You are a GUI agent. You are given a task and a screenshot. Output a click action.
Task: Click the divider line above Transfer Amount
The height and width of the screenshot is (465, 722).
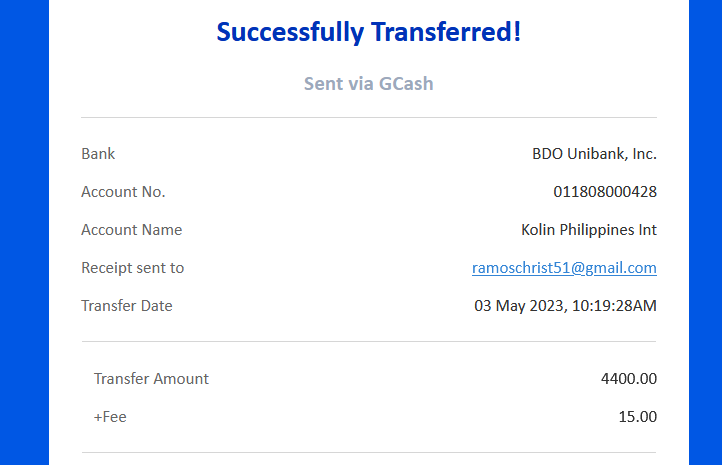(369, 342)
